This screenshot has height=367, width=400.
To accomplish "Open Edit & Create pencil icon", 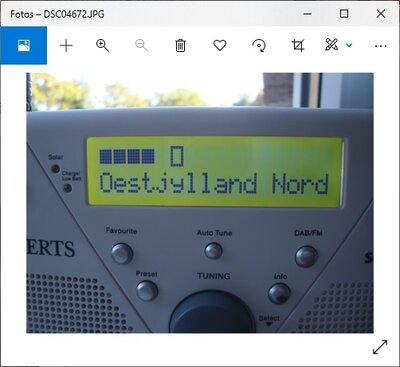I will 331,45.
